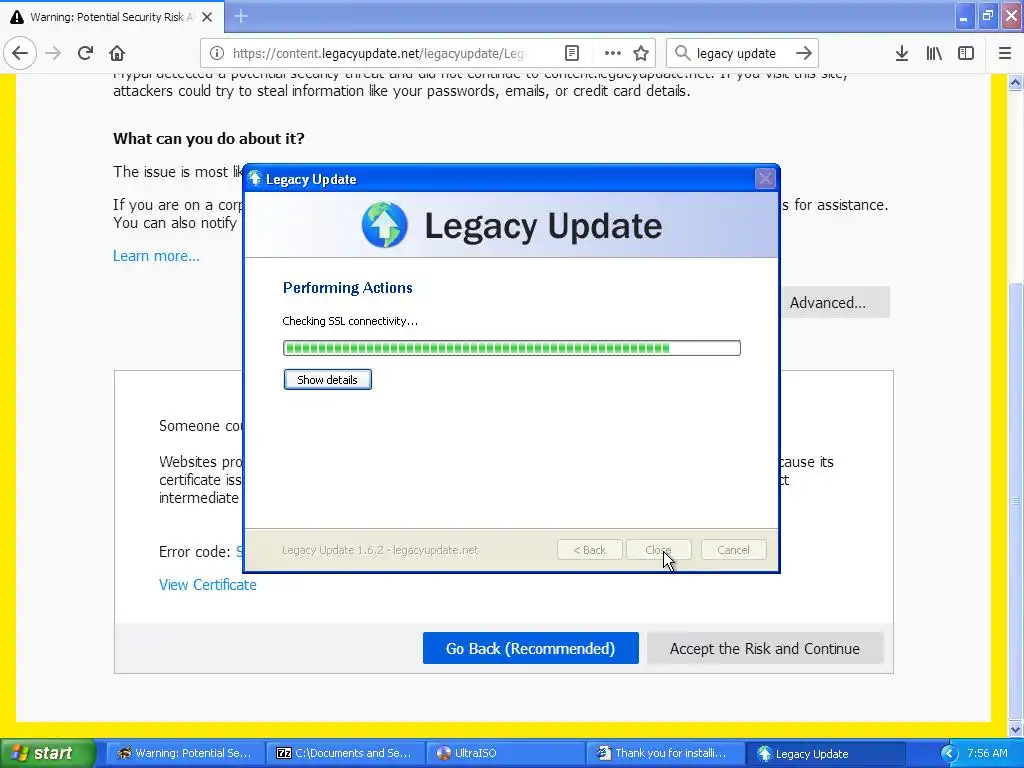The image size is (1024, 768).
Task: Click 'Legacy Update 1.6.2 - legacyupdate.net' footer text
Action: click(380, 550)
